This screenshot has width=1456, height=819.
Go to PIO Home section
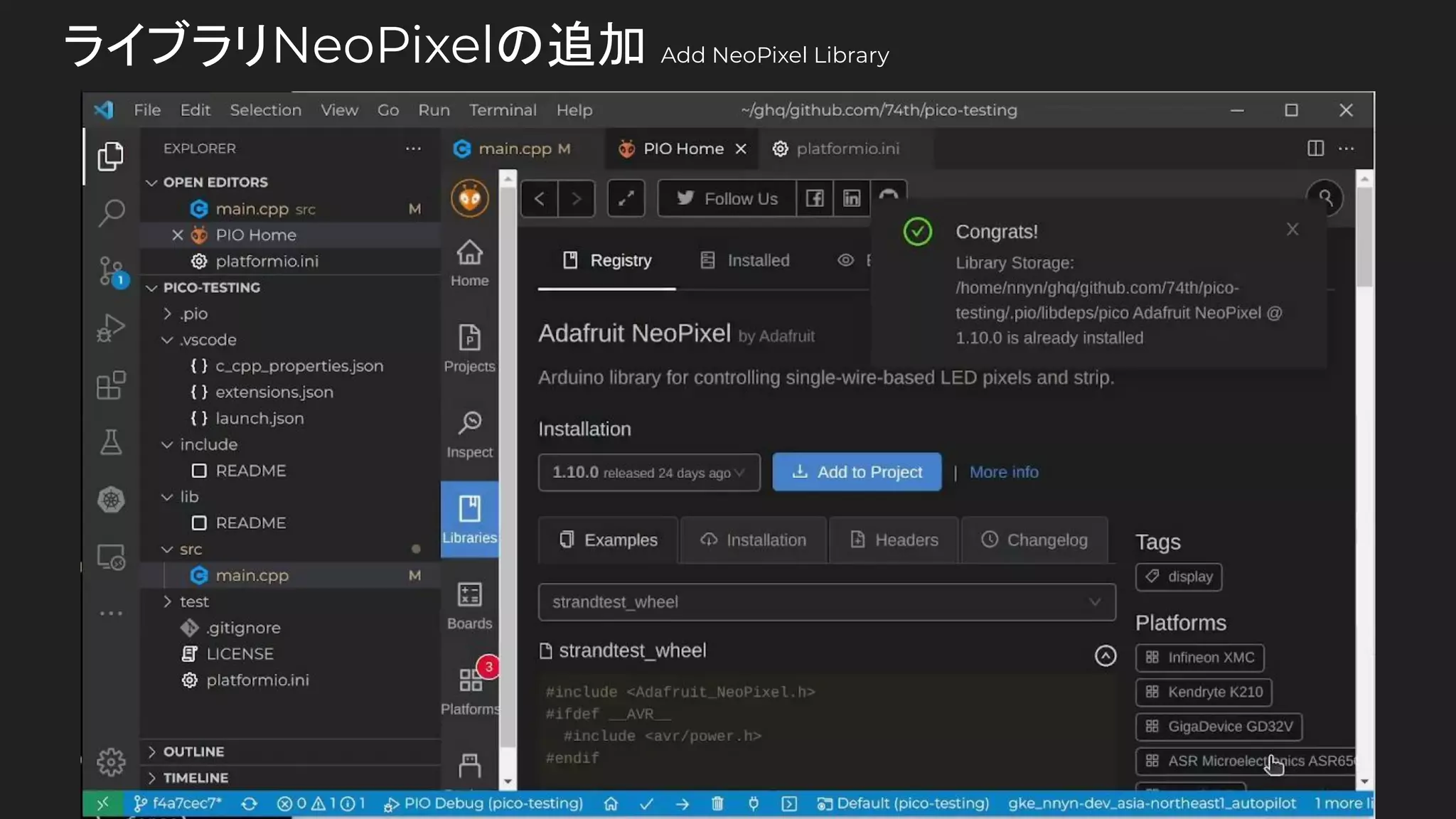click(469, 263)
